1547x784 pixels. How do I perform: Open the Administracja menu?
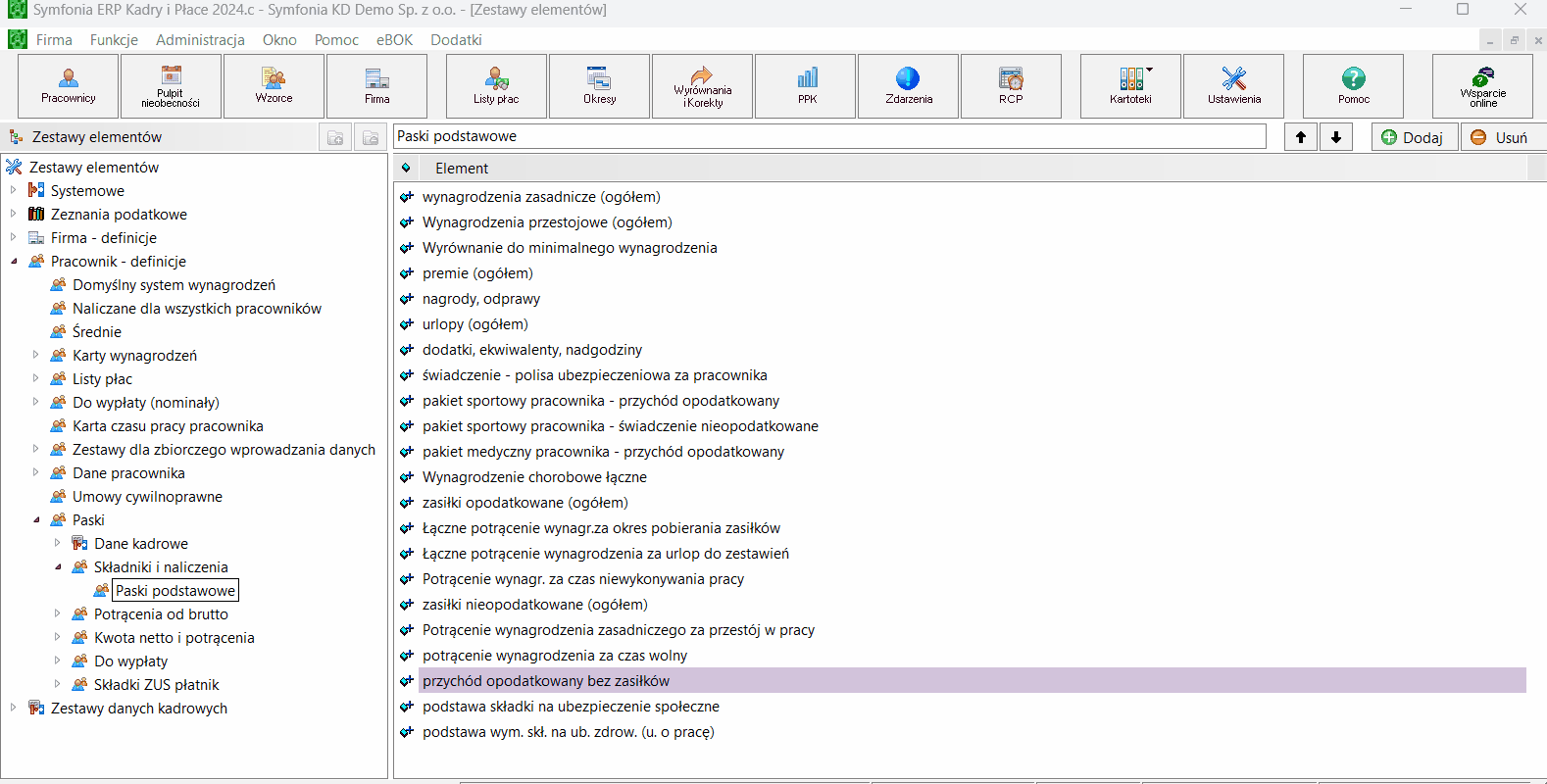pyautogui.click(x=200, y=40)
